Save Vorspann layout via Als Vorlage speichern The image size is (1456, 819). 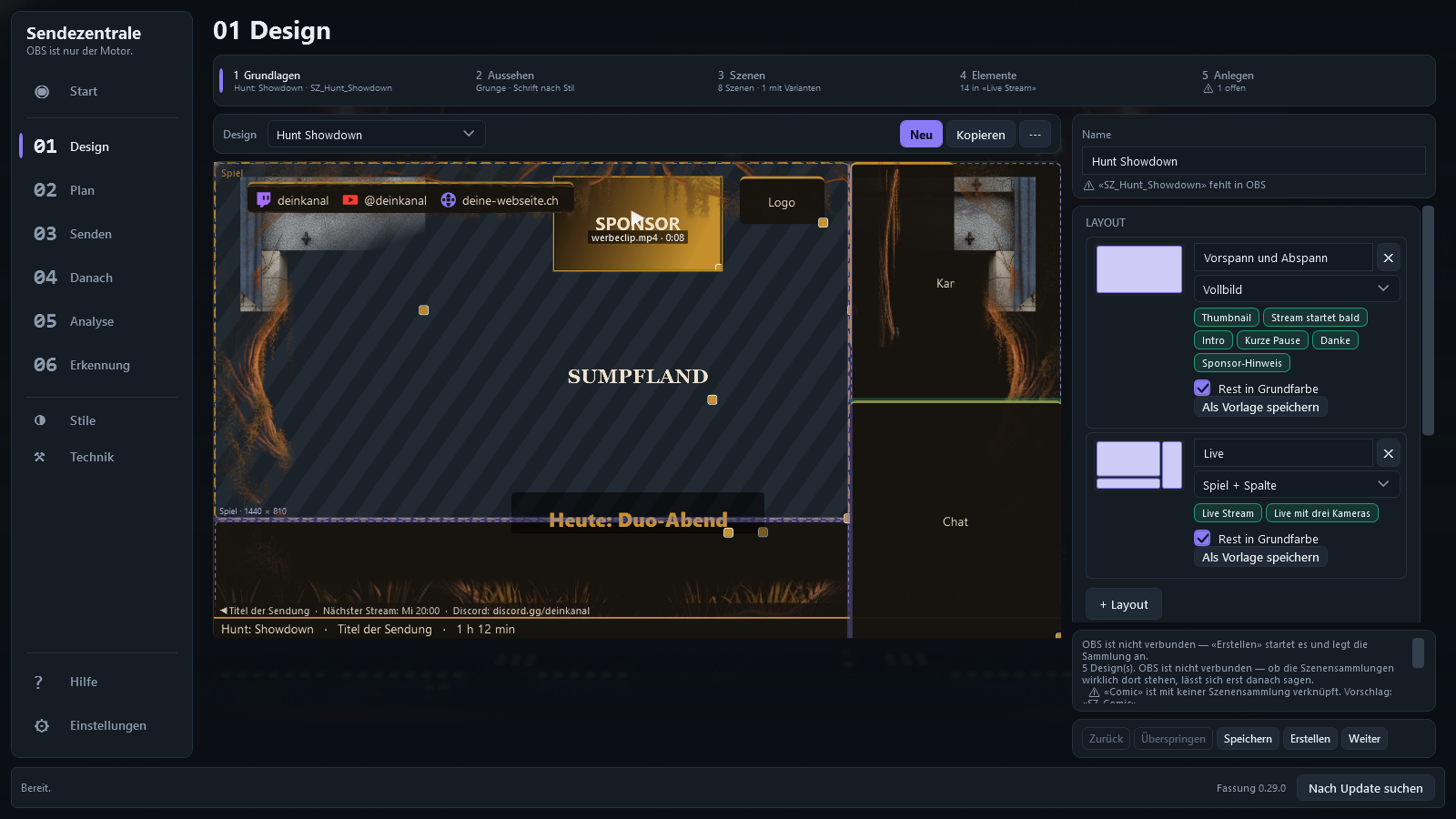(x=1260, y=408)
